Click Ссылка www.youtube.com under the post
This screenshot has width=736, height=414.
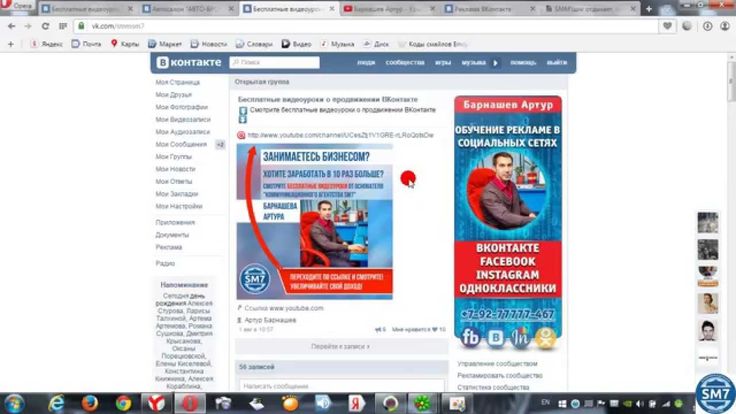tap(284, 308)
